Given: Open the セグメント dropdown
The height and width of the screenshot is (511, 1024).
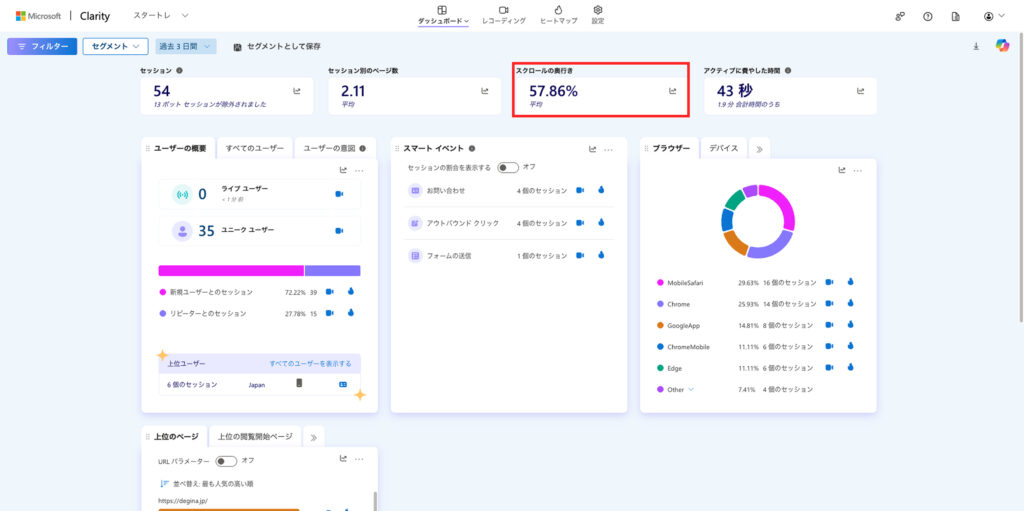Looking at the screenshot, I should point(115,46).
